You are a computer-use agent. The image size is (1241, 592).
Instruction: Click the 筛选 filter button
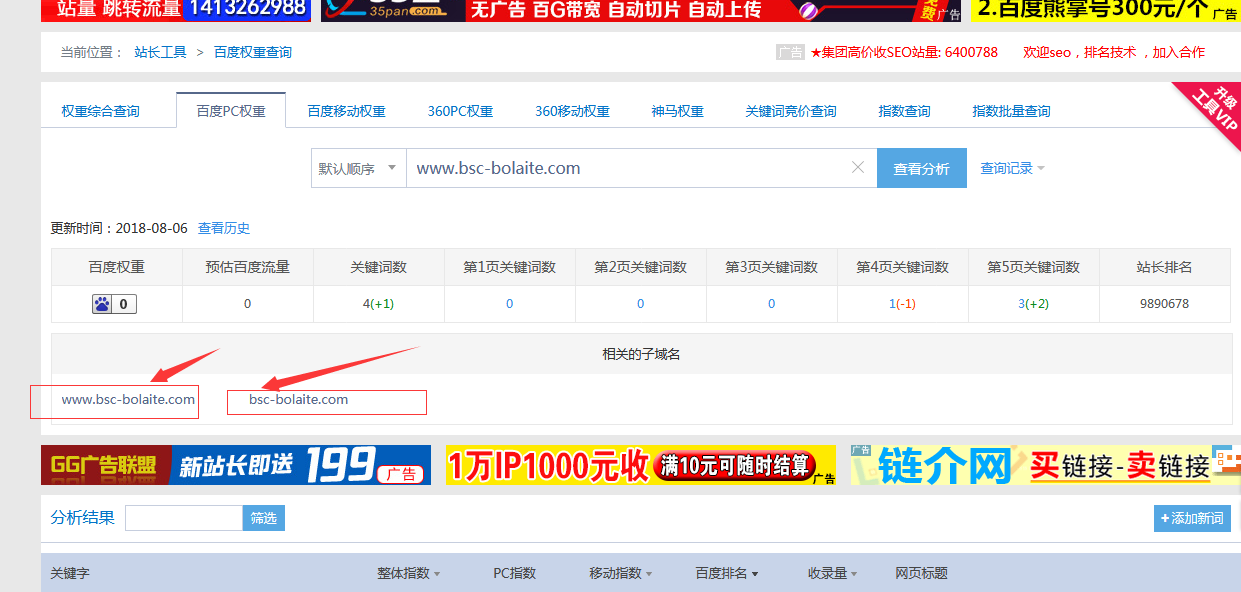[264, 518]
